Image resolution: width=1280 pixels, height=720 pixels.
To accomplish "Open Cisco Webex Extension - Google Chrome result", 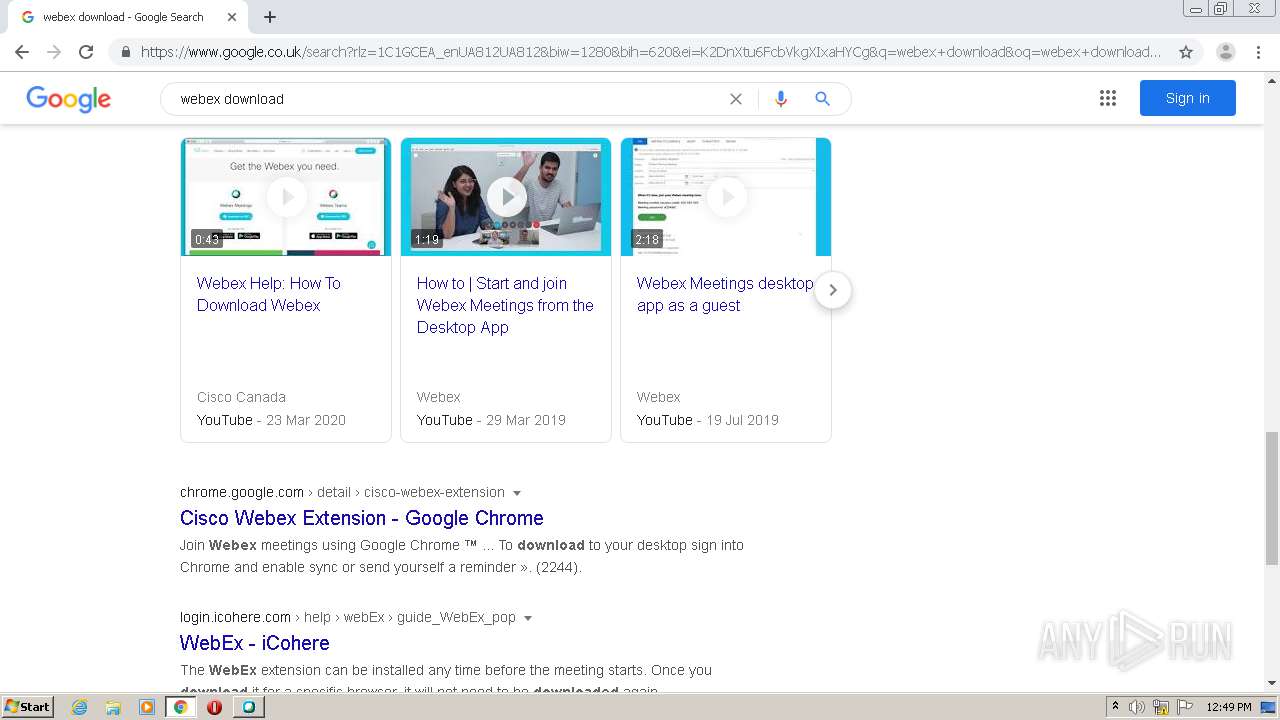I will tap(362, 518).
